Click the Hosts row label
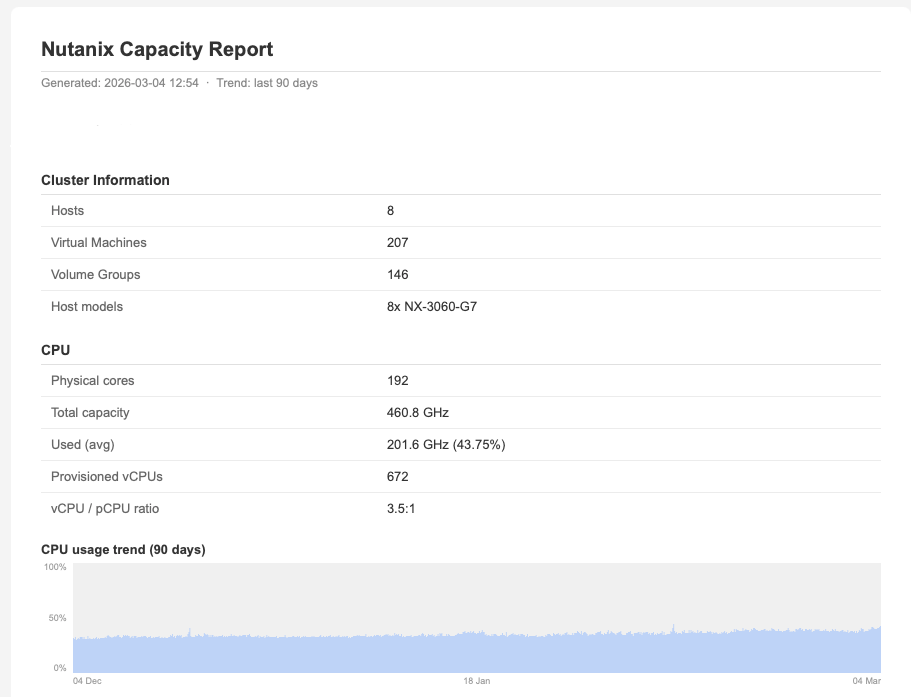This screenshot has width=911, height=697. pyautogui.click(x=67, y=211)
